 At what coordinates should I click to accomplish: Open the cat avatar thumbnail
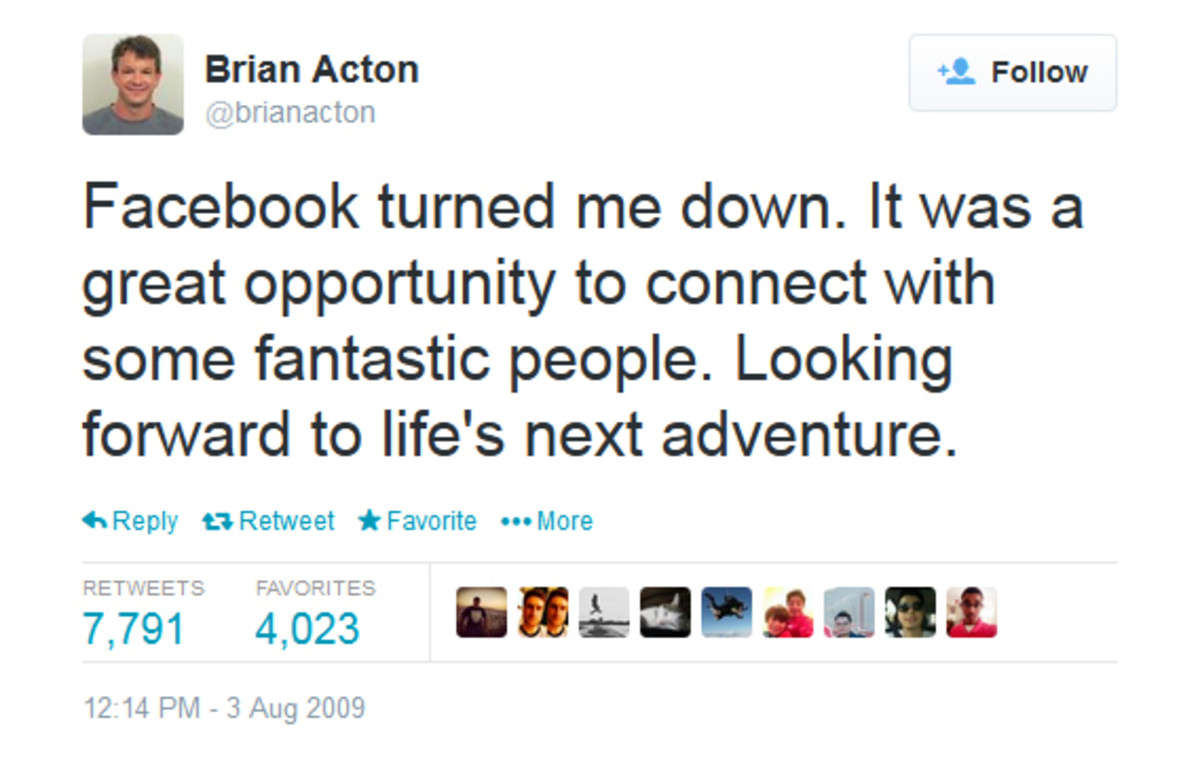pos(665,612)
